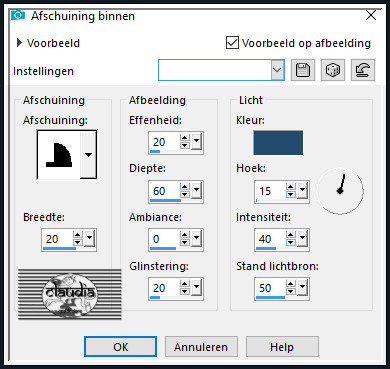Open the Help button

point(282,347)
